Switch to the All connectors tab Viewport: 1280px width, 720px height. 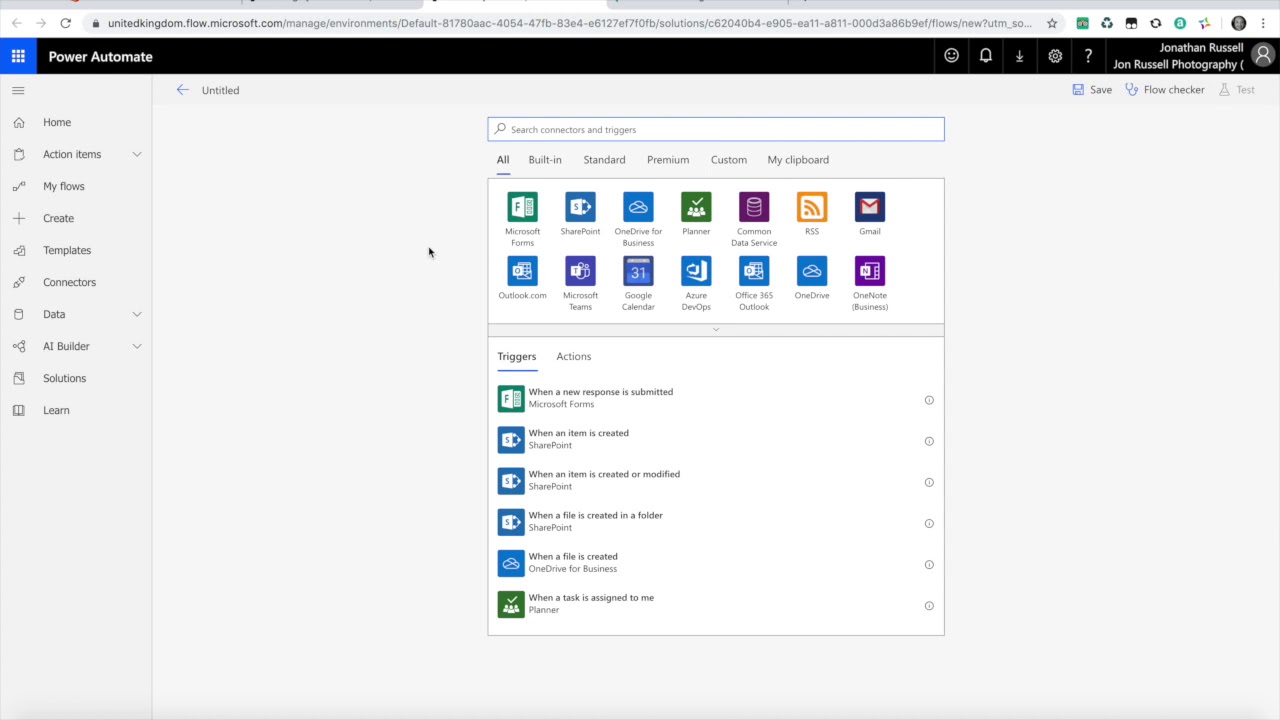pyautogui.click(x=503, y=160)
